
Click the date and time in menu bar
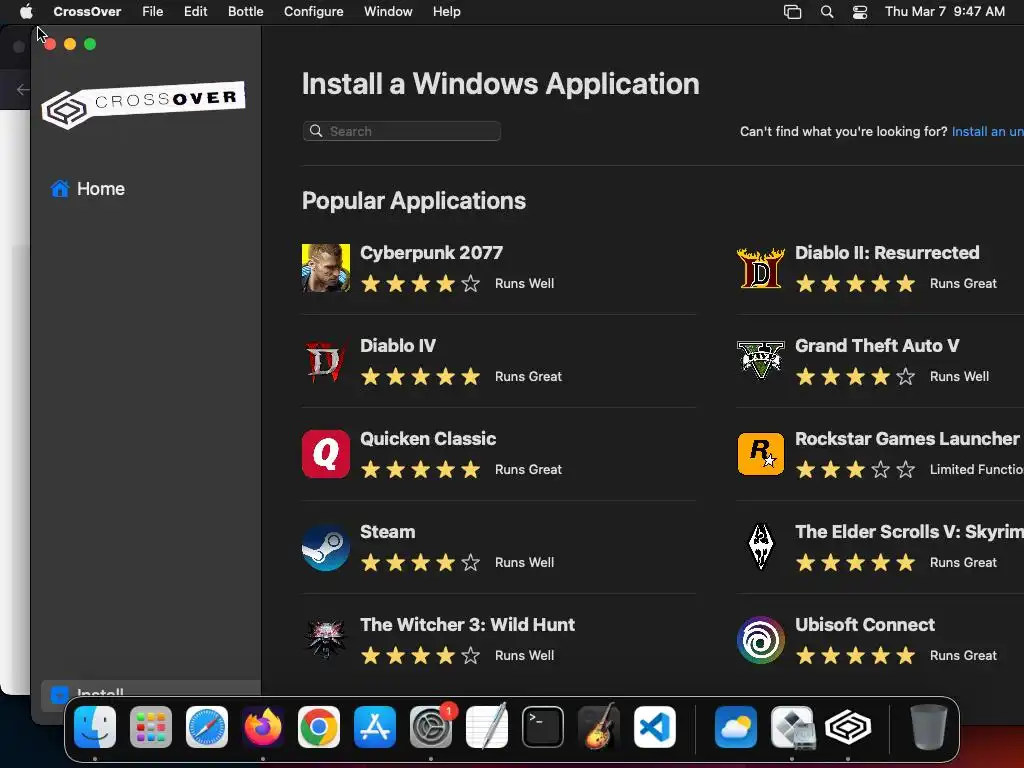(944, 12)
